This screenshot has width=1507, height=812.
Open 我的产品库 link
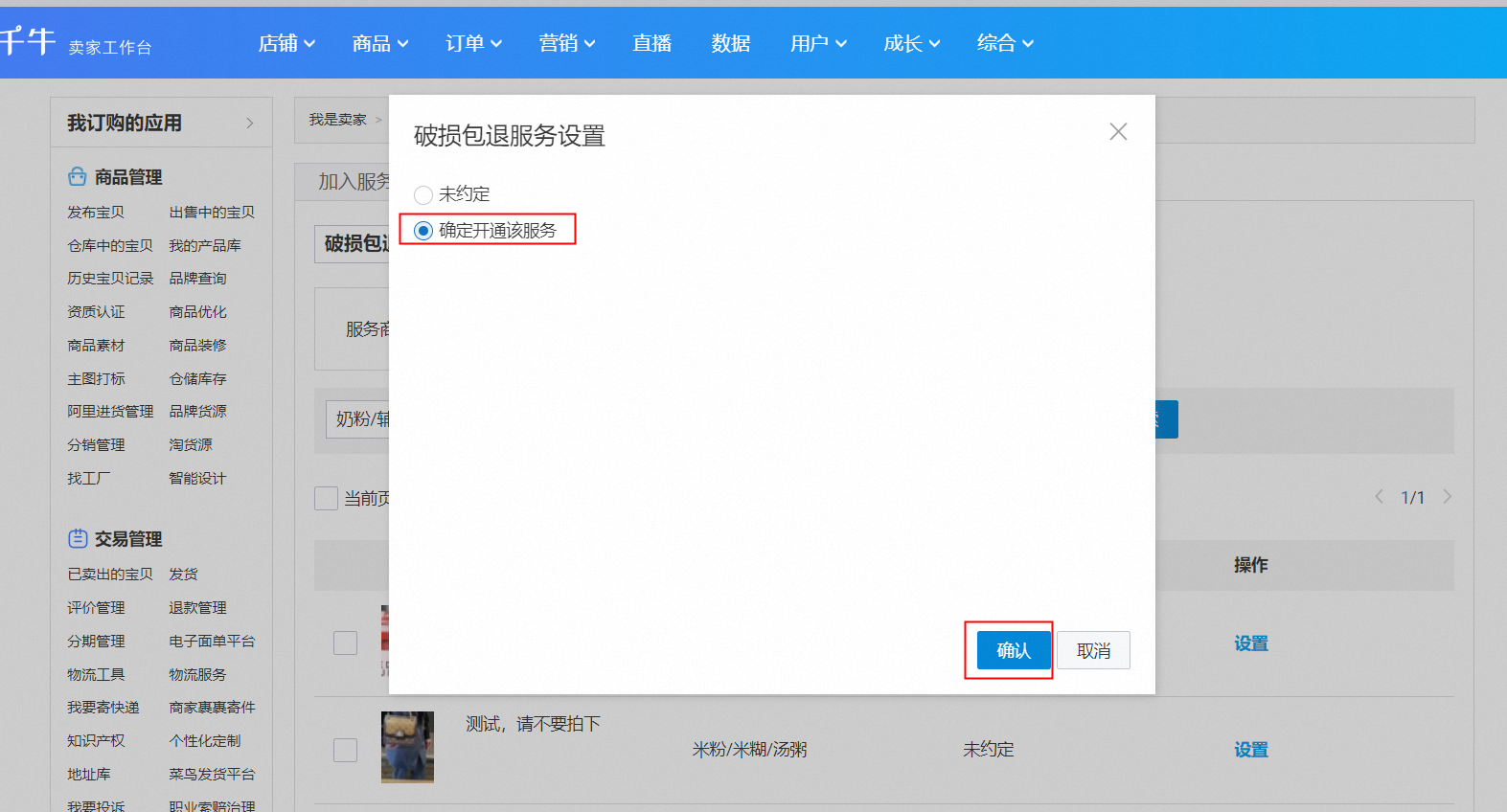tap(205, 246)
